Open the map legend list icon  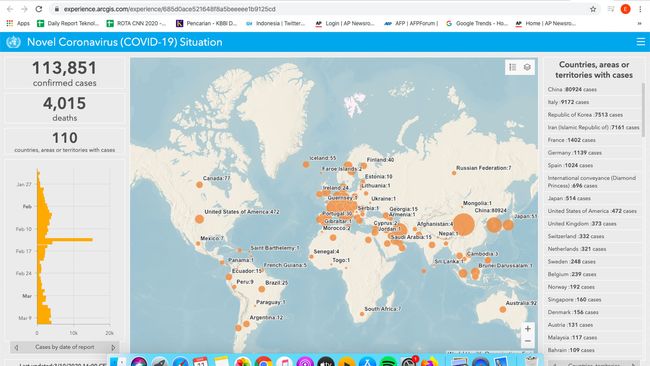click(x=513, y=67)
